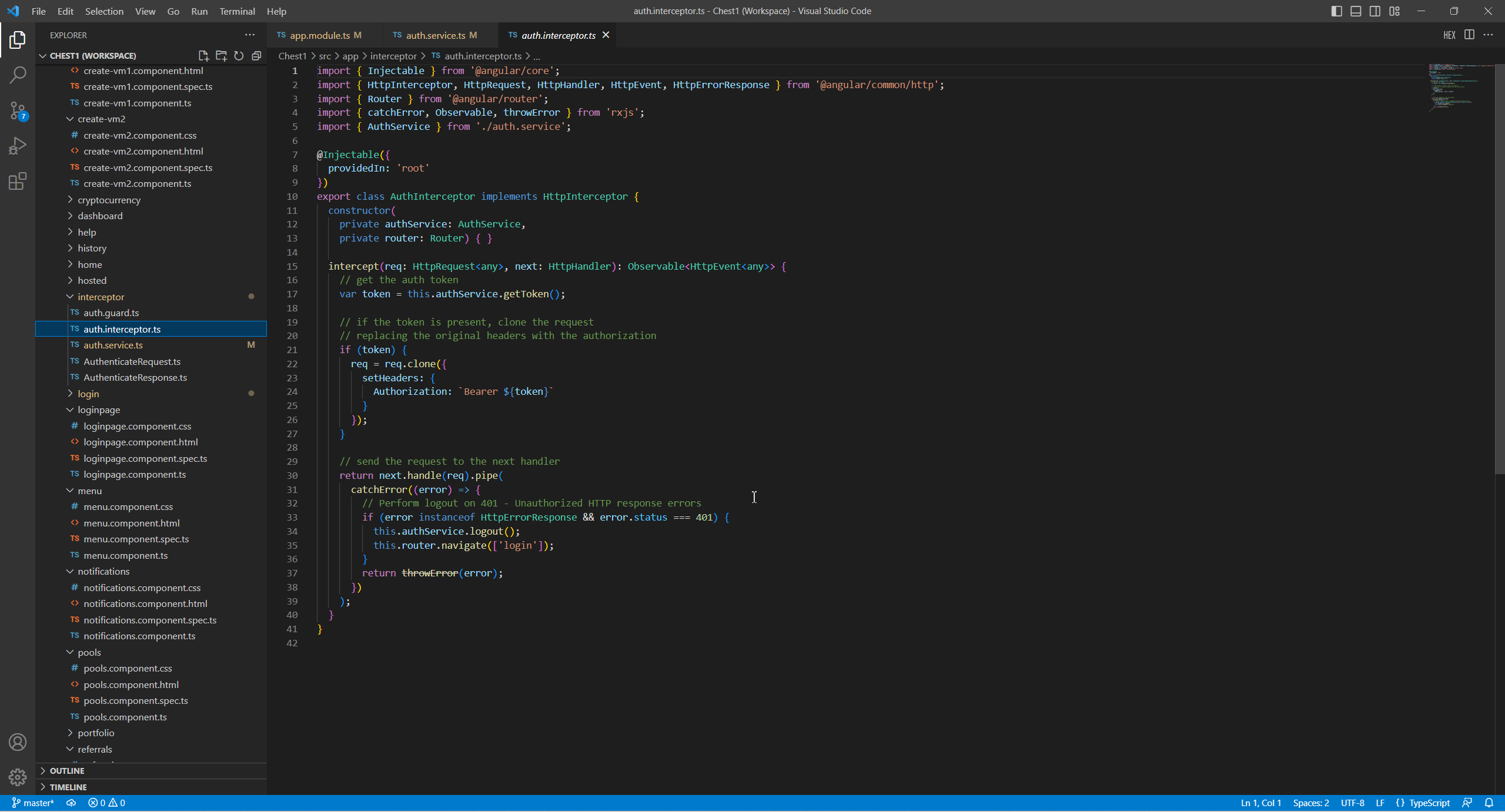Image resolution: width=1505 pixels, height=812 pixels.
Task: Toggle primary sidebar visibility
Action: (x=1336, y=11)
